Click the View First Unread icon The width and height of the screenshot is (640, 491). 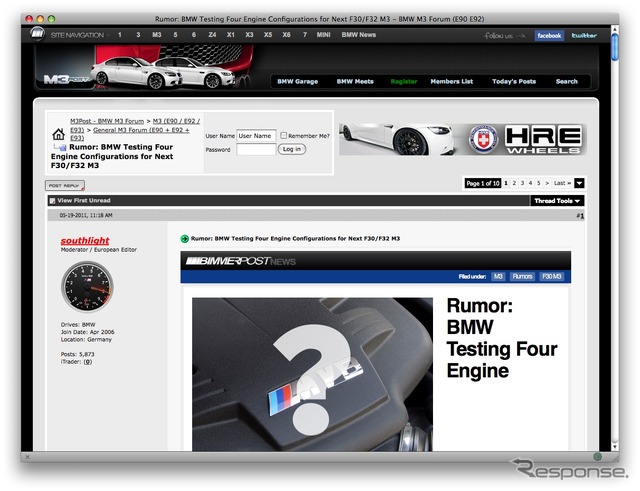pyautogui.click(x=52, y=200)
